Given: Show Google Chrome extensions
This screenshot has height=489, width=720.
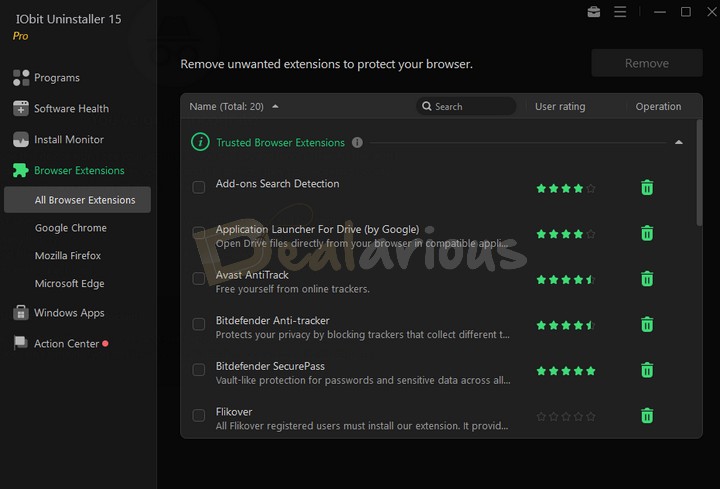Looking at the screenshot, I should click(71, 228).
